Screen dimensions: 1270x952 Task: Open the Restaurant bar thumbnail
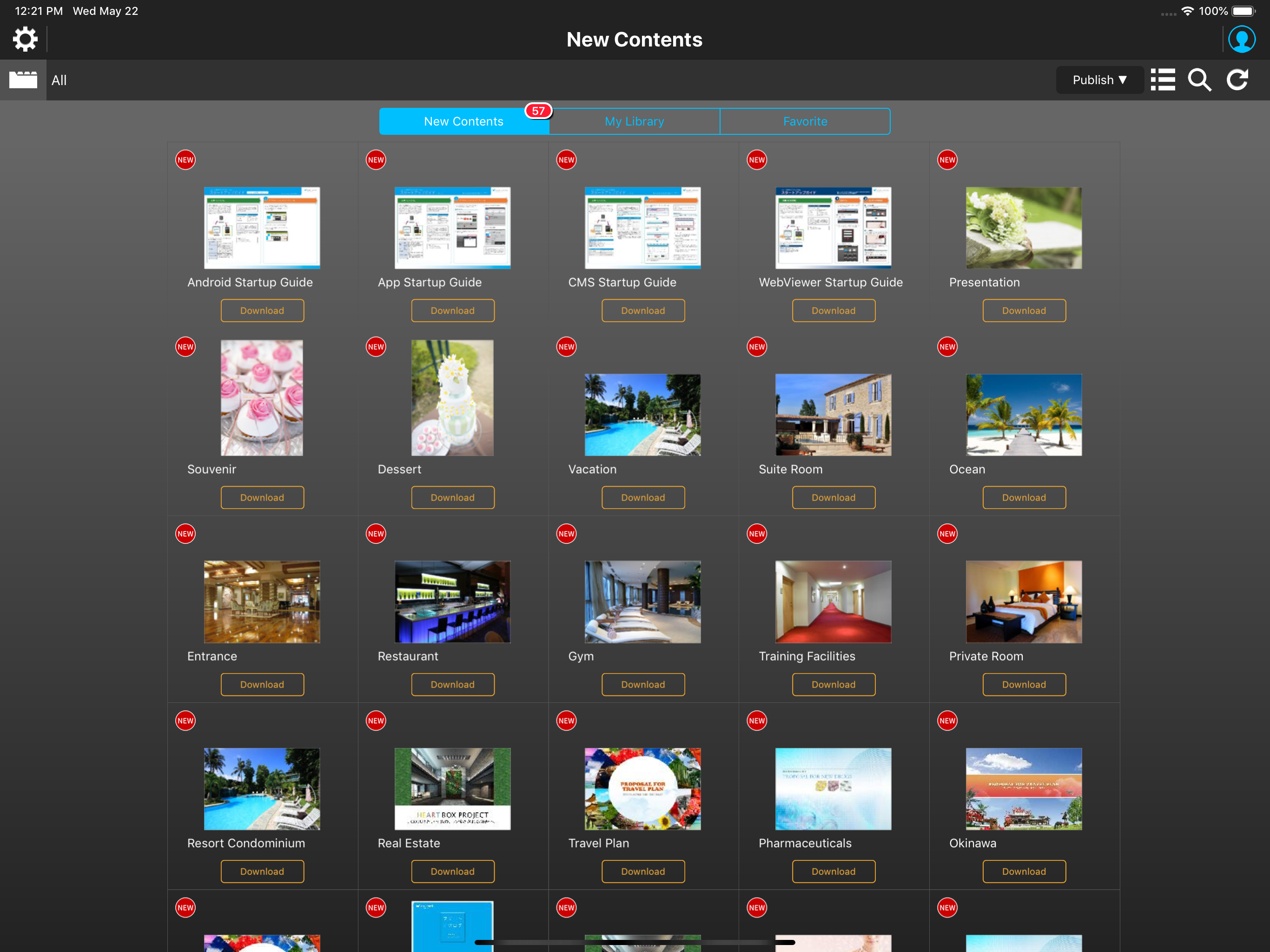pos(452,602)
